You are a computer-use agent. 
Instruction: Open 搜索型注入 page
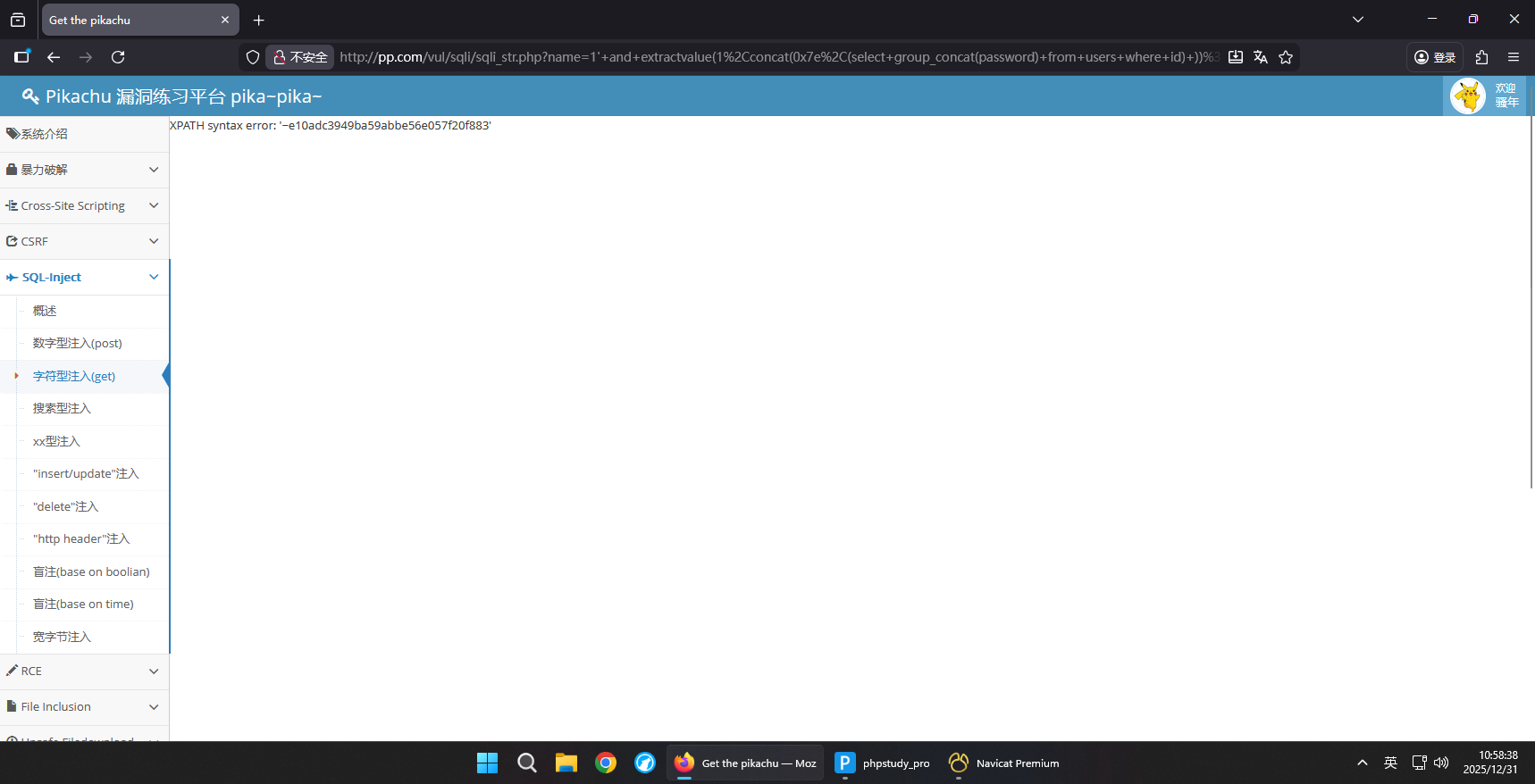[x=62, y=408]
